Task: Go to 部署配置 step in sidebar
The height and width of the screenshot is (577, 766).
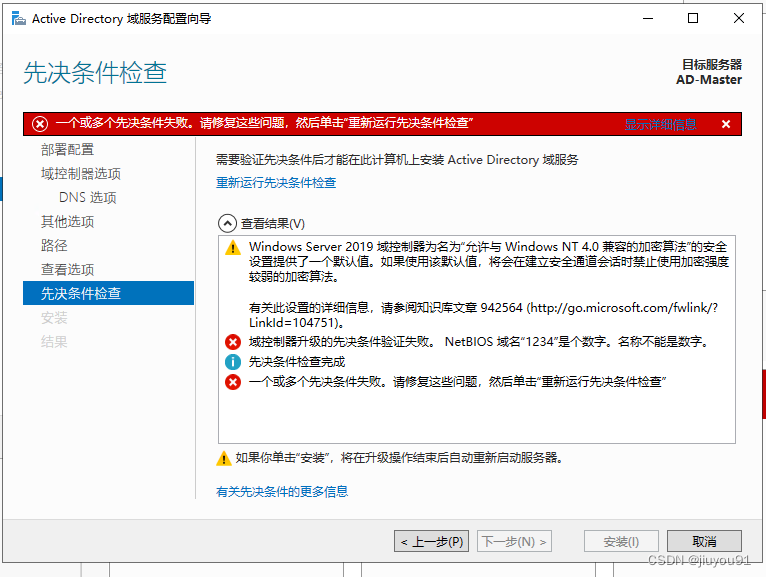Action: (67, 150)
